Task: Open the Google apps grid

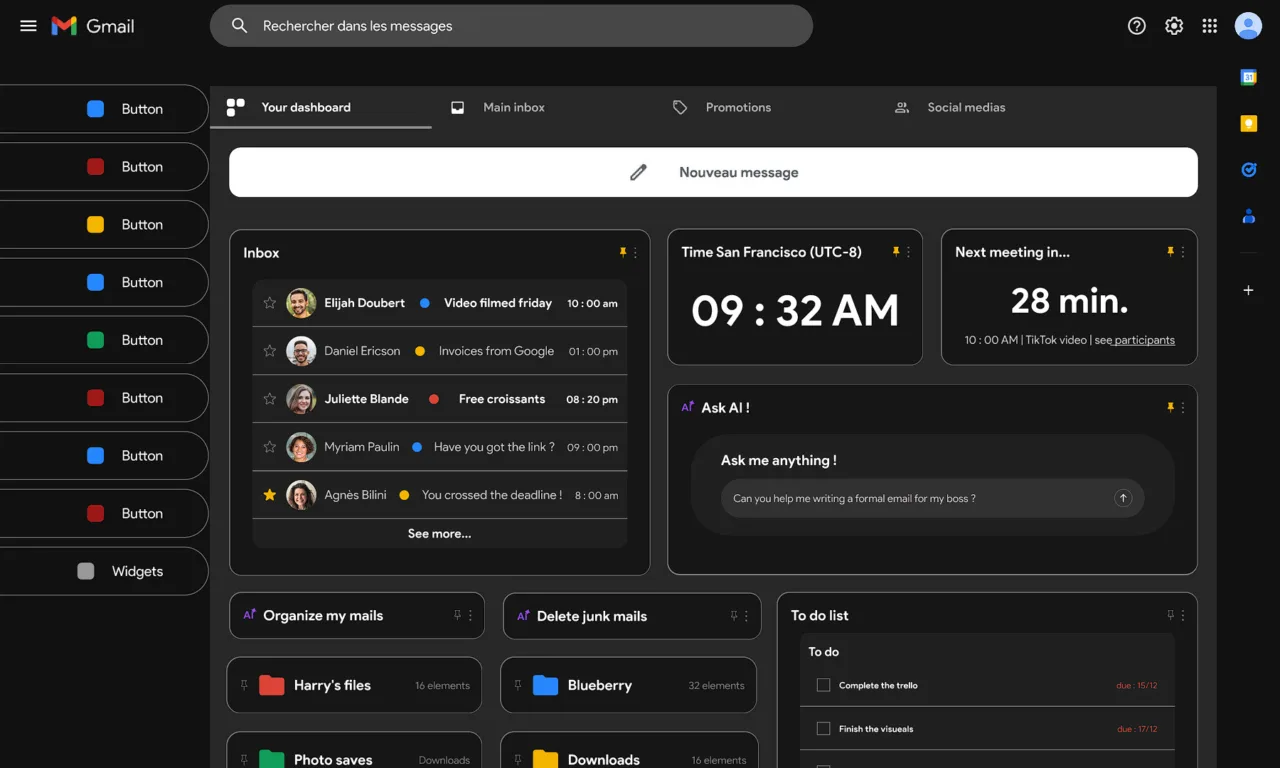Action: pyautogui.click(x=1210, y=26)
